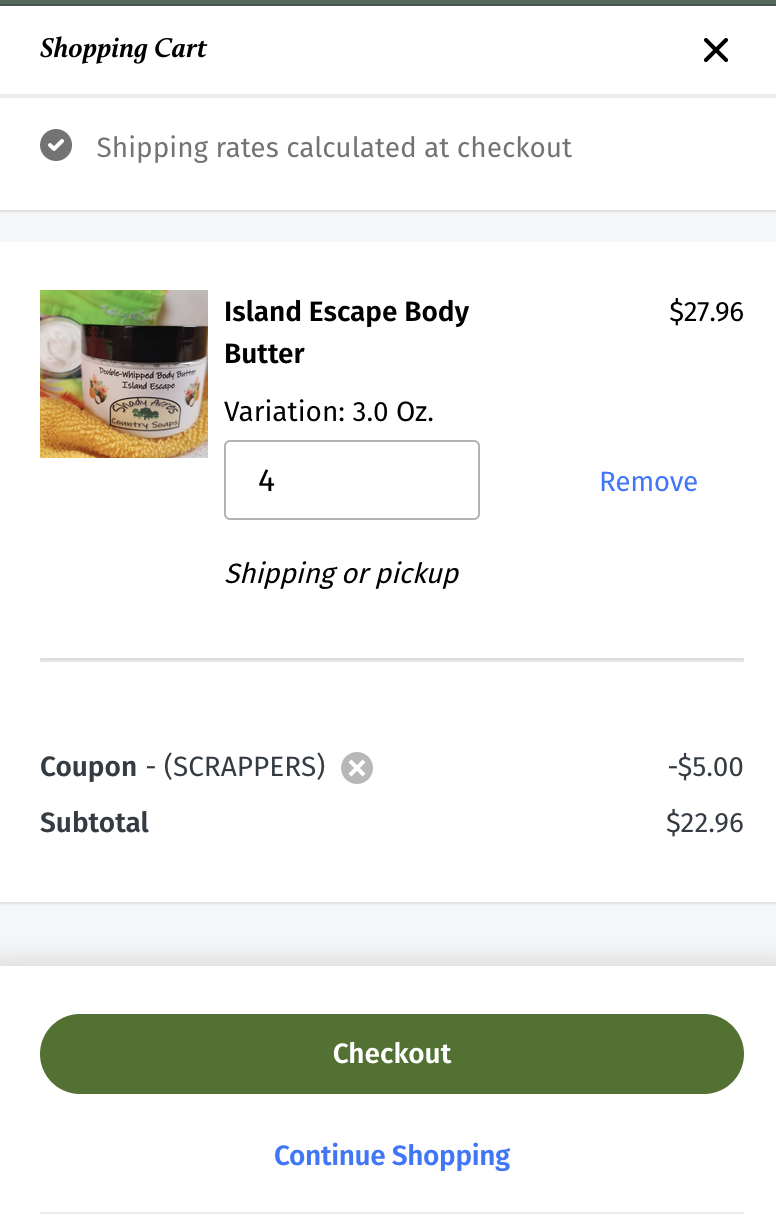Click the bold Subtotal label
The width and height of the screenshot is (776, 1216).
coord(94,823)
